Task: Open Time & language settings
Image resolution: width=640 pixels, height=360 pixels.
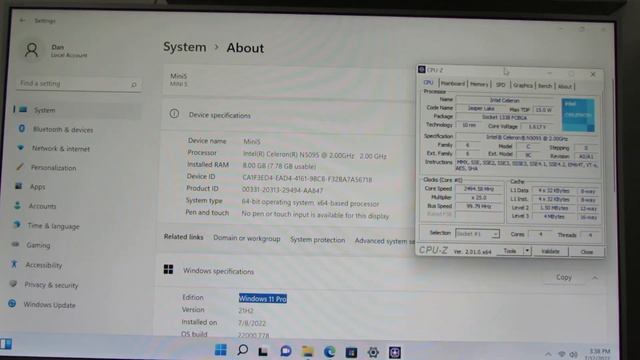Action: (x=53, y=226)
